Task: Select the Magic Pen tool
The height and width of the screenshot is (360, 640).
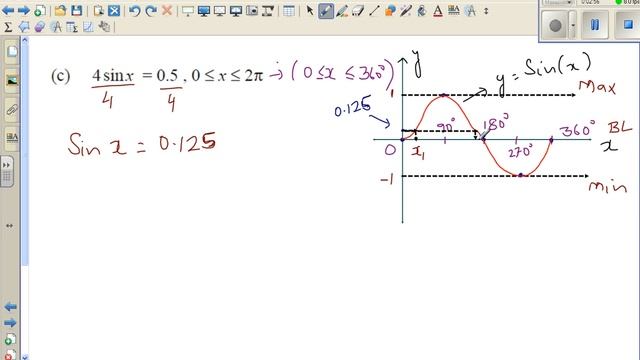Action: [x=406, y=11]
